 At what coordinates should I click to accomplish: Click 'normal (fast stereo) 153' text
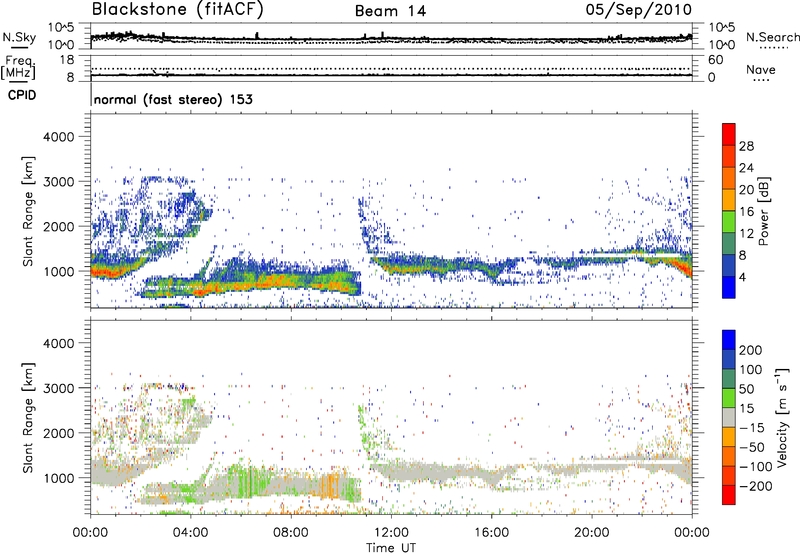[x=173, y=99]
